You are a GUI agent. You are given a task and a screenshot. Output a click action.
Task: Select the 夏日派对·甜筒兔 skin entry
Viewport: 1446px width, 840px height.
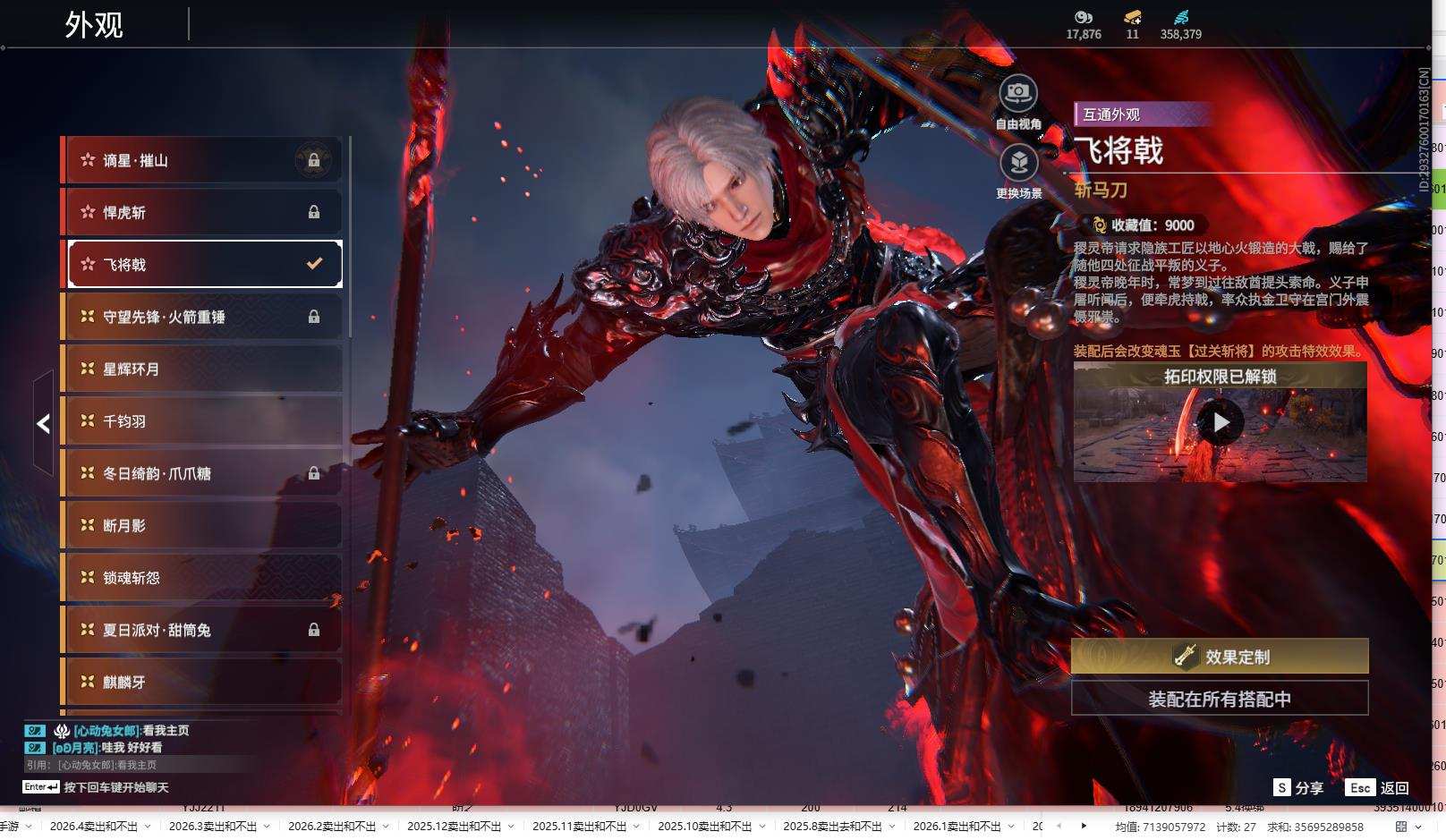tap(201, 630)
